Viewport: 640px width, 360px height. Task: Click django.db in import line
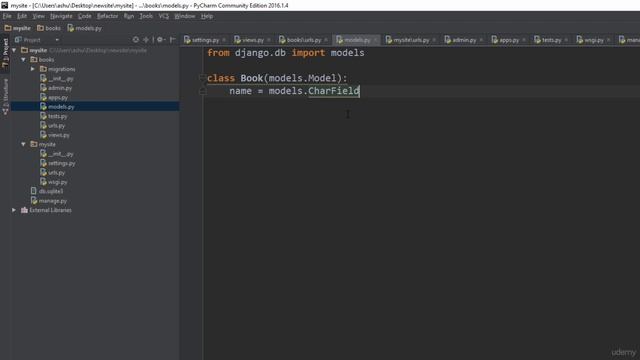pos(260,53)
